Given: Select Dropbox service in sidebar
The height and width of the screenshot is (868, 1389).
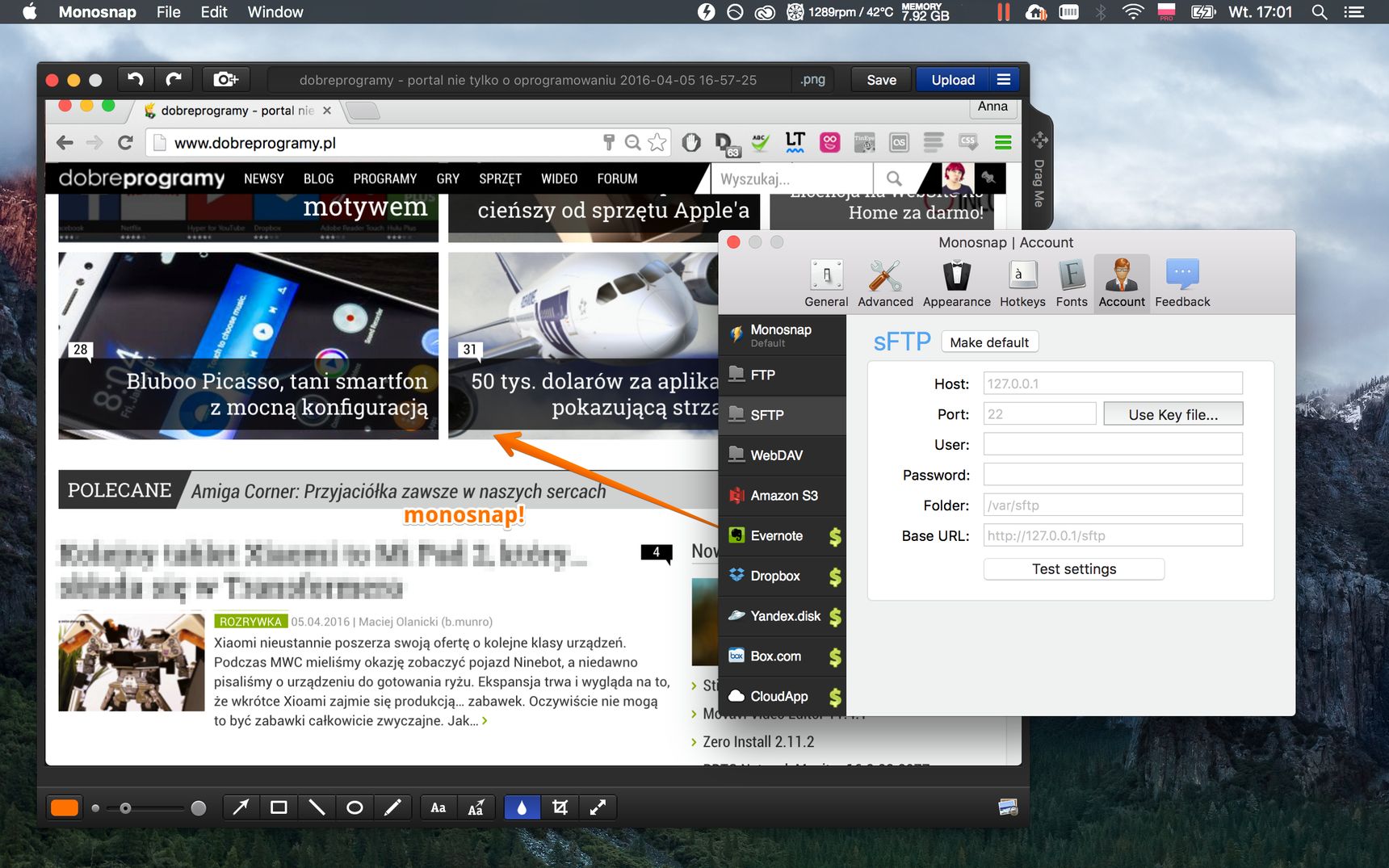Looking at the screenshot, I should coord(783,576).
